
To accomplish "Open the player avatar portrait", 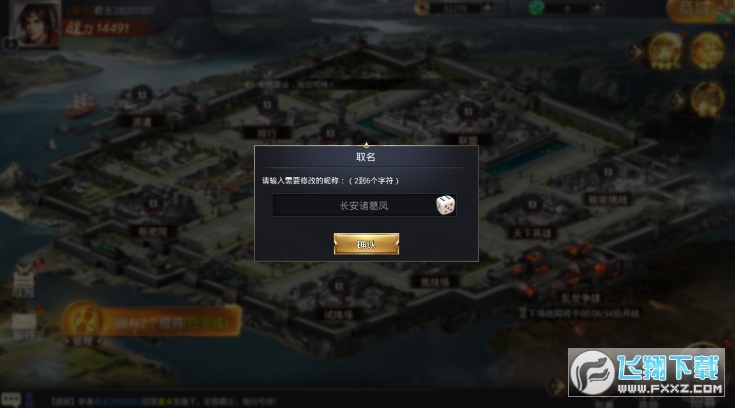I will pyautogui.click(x=36, y=24).
